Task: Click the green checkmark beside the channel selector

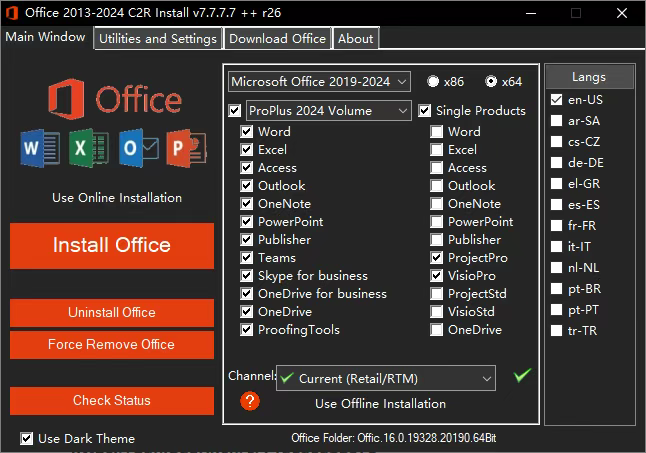Action: (521, 376)
